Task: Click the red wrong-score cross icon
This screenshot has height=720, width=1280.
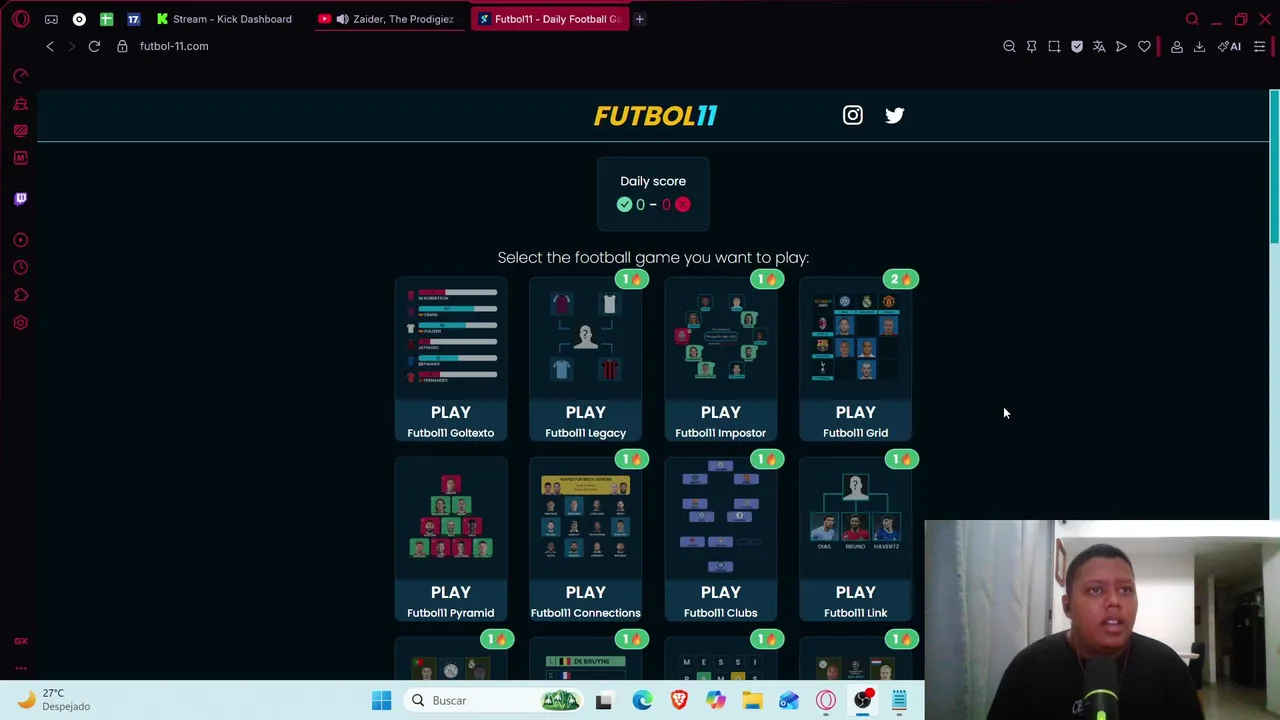Action: [682, 204]
